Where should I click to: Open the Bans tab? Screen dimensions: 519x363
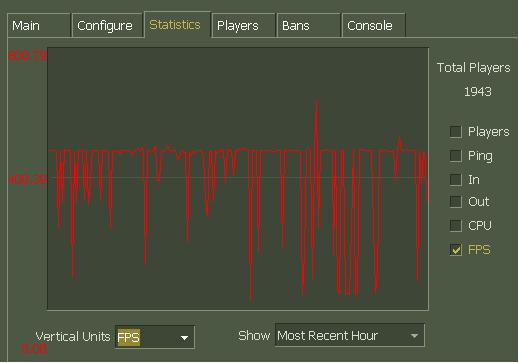coord(309,25)
